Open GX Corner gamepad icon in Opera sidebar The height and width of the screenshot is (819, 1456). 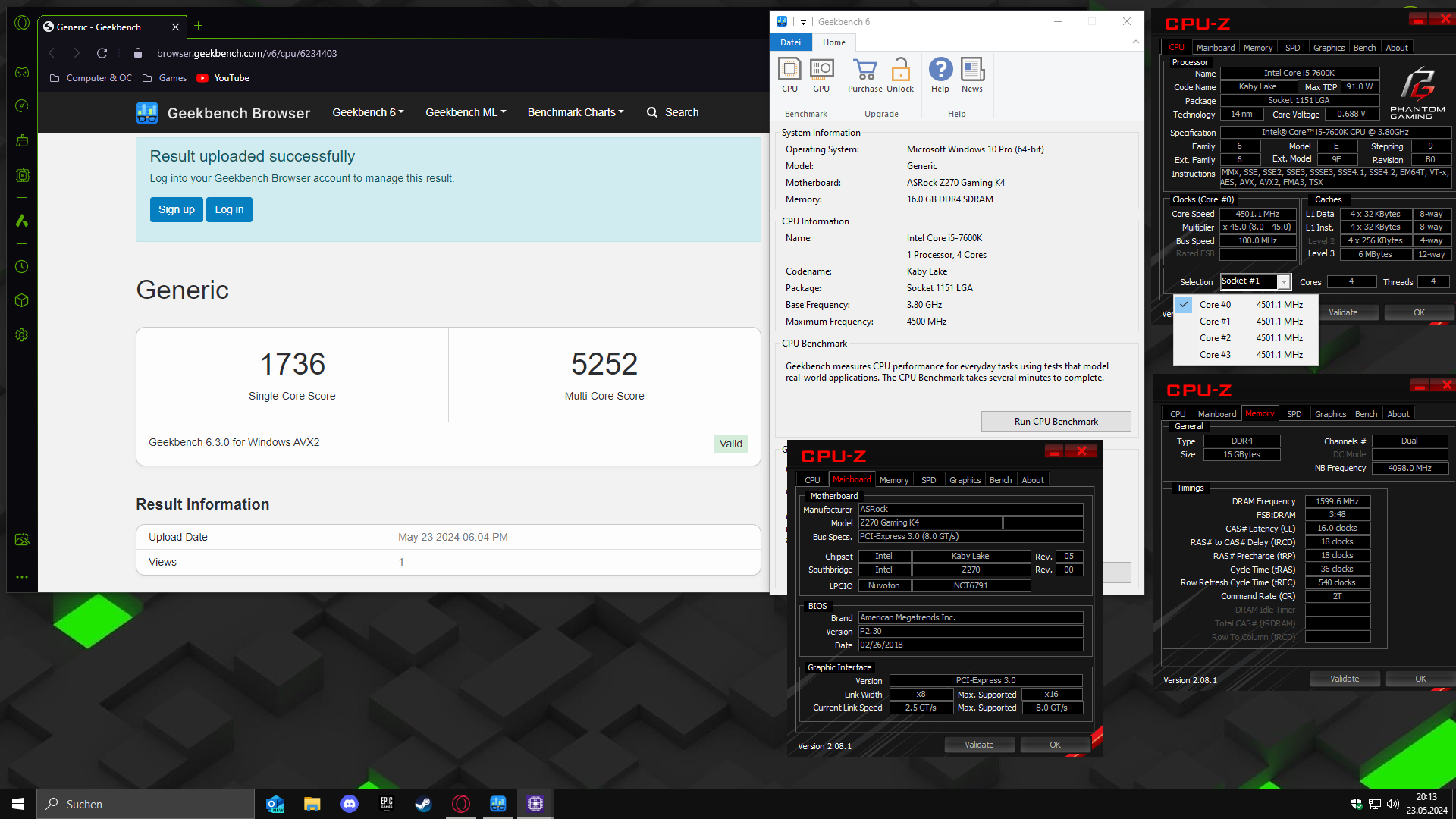[22, 73]
